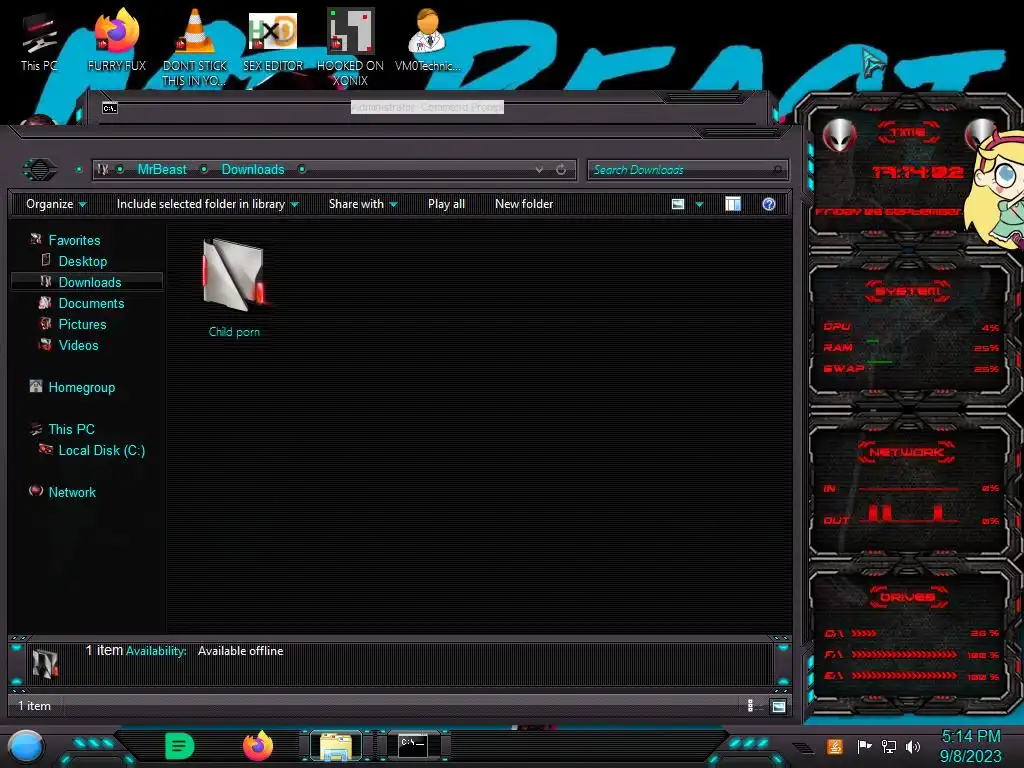Open the Xonix game desktop shortcut
The image size is (1024, 768).
(x=350, y=47)
